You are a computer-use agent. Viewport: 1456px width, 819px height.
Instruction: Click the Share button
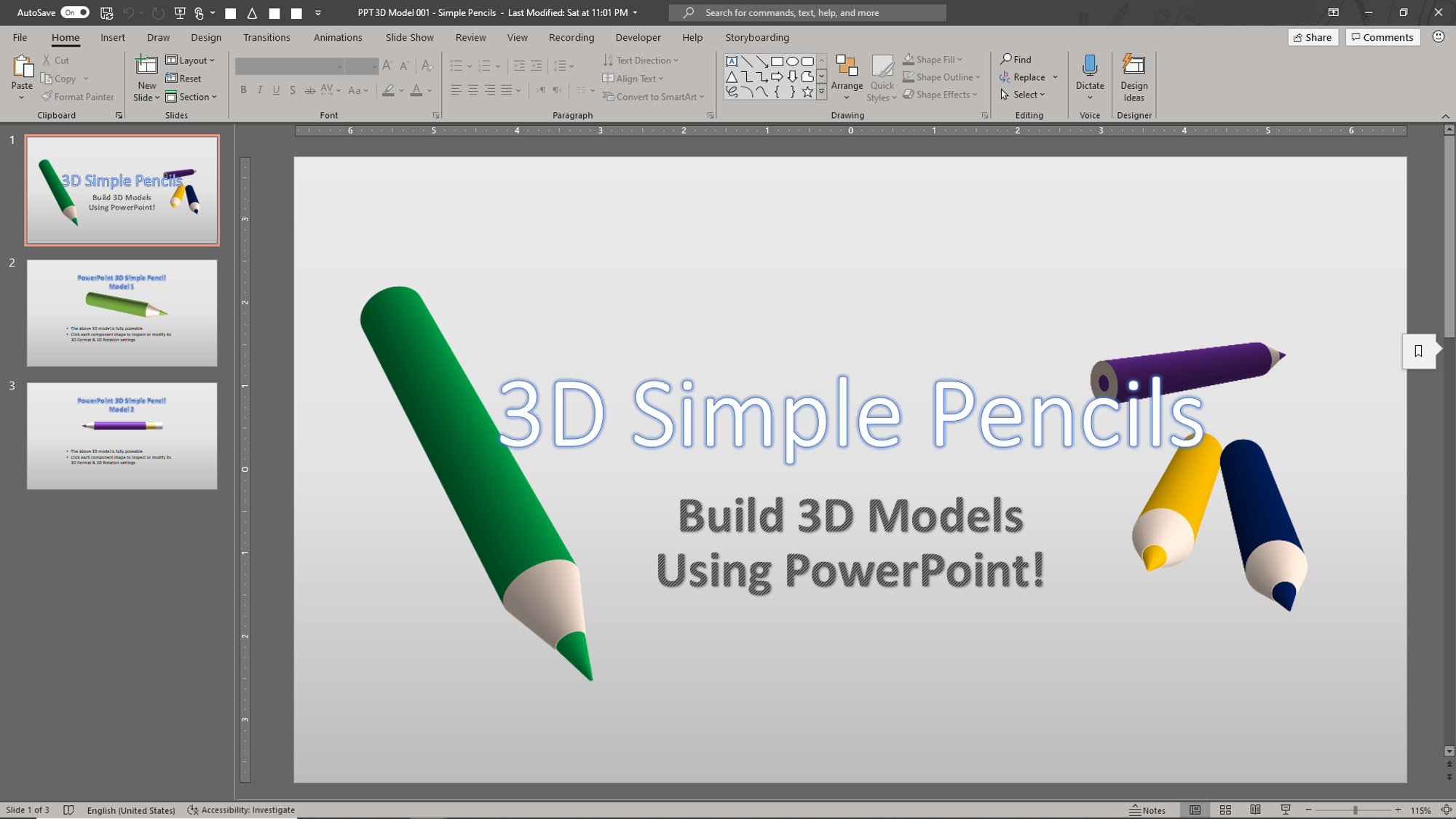pyautogui.click(x=1313, y=37)
